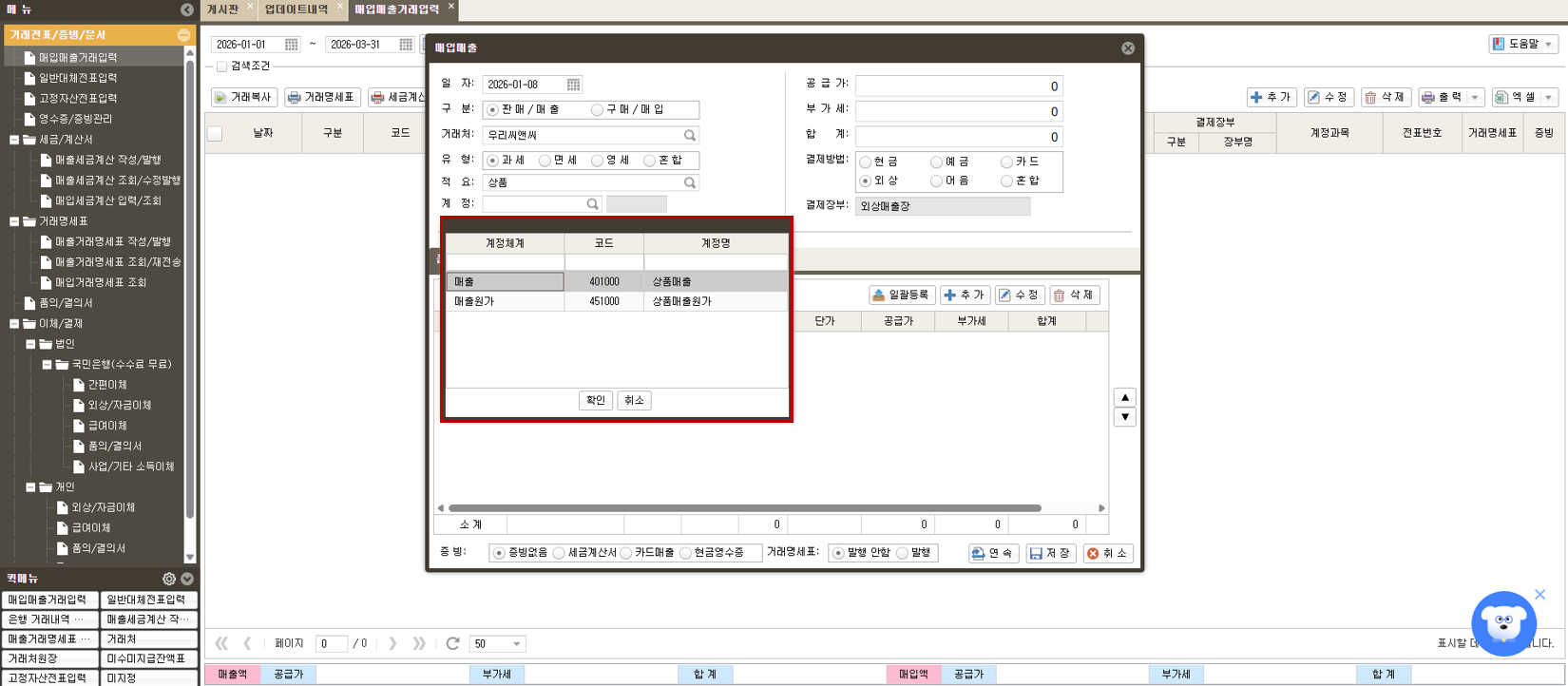Click 확인 in the account lookup popup
The image size is (1568, 686).
pos(596,401)
